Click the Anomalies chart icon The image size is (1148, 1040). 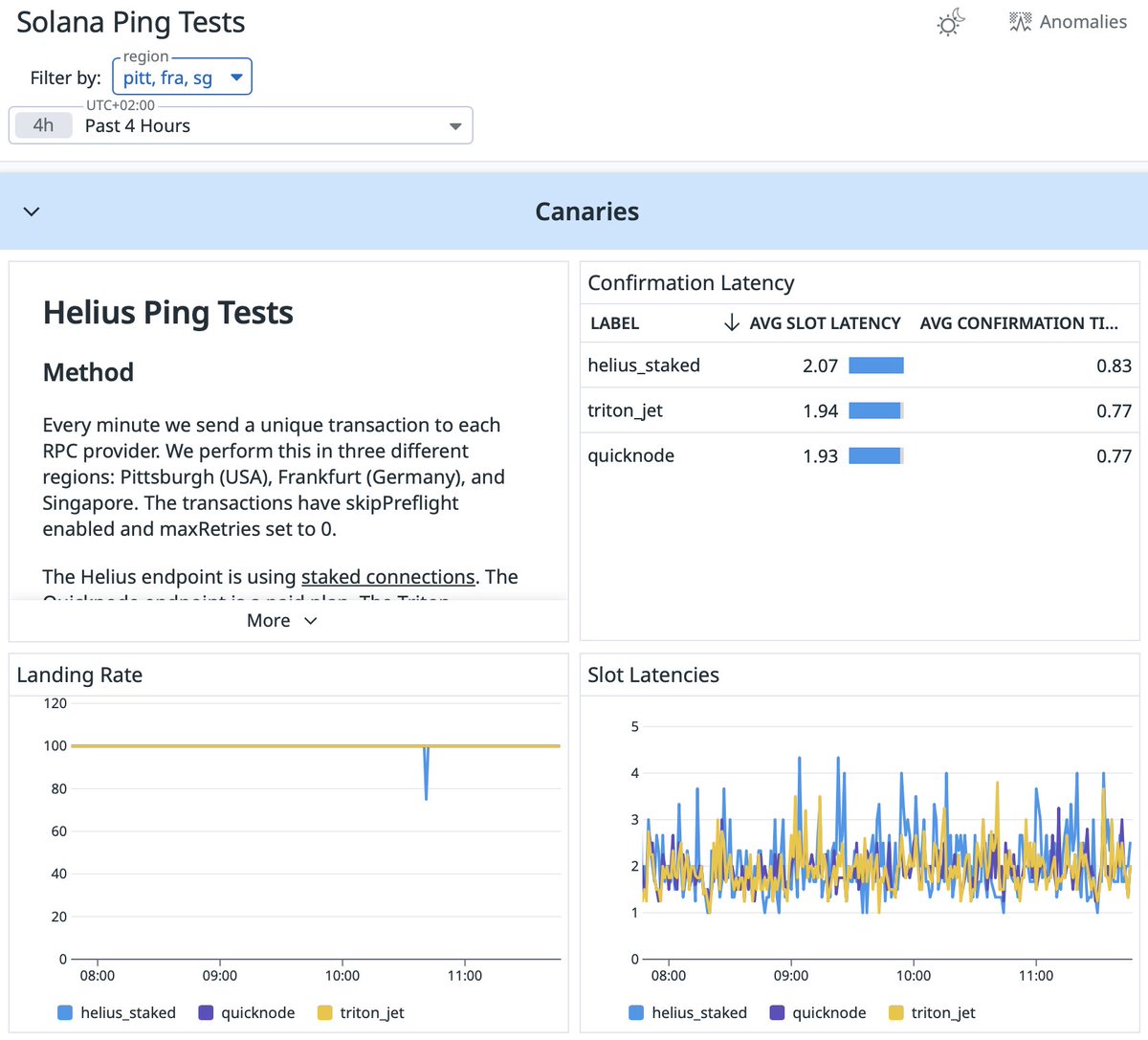click(1021, 22)
